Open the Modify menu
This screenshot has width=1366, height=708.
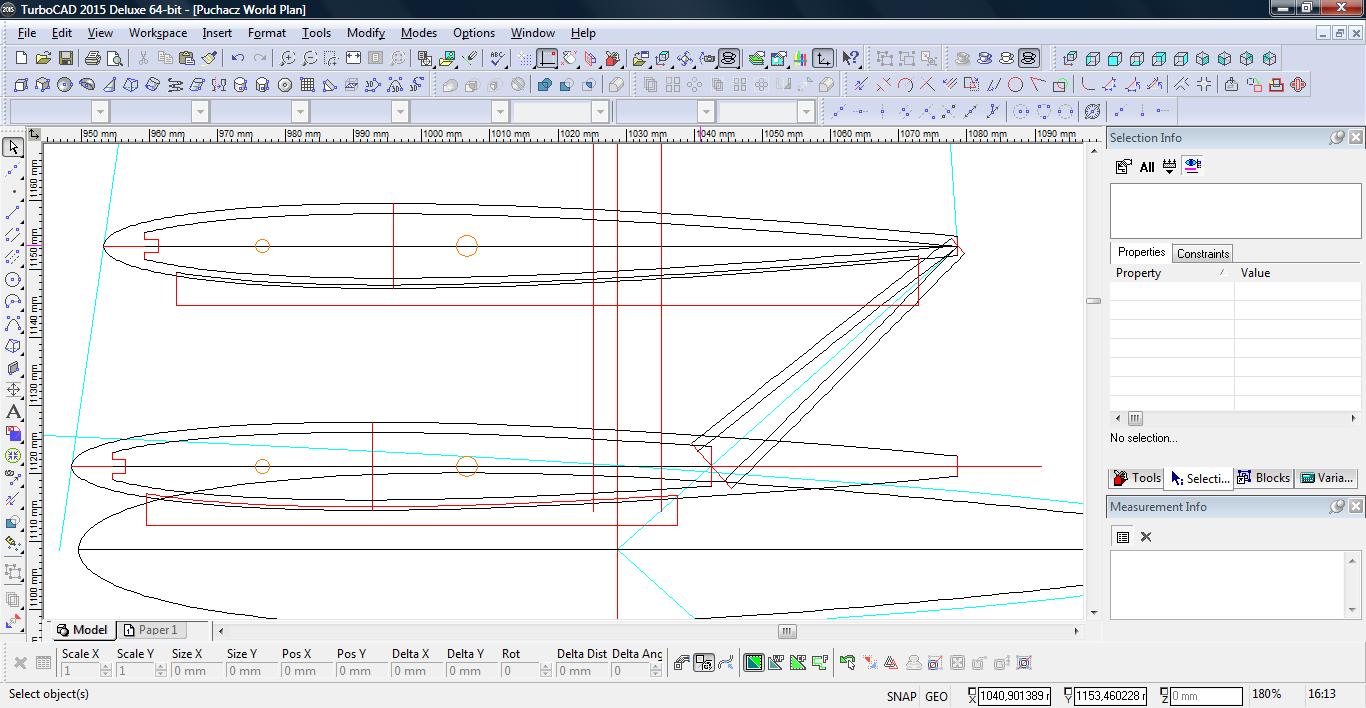point(365,33)
